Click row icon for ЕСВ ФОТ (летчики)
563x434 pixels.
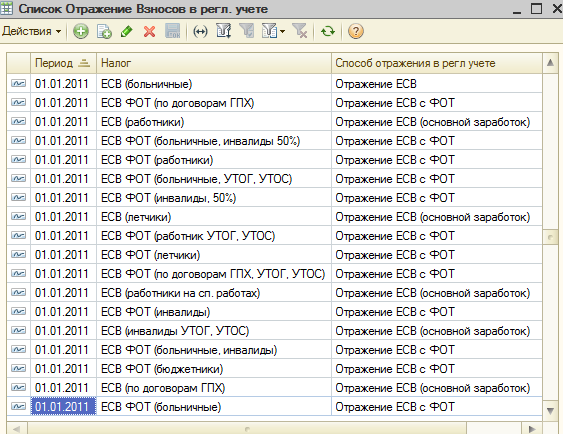coord(18,255)
